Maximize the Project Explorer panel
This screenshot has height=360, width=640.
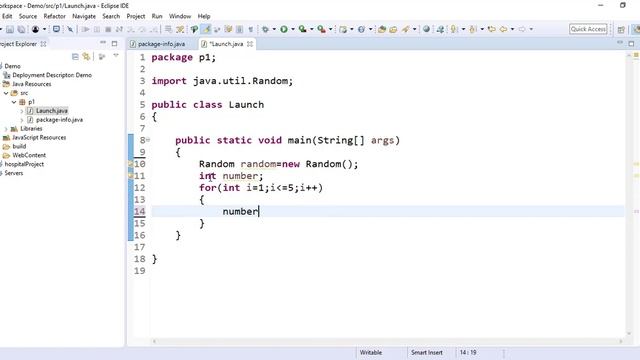pyautogui.click(x=114, y=43)
